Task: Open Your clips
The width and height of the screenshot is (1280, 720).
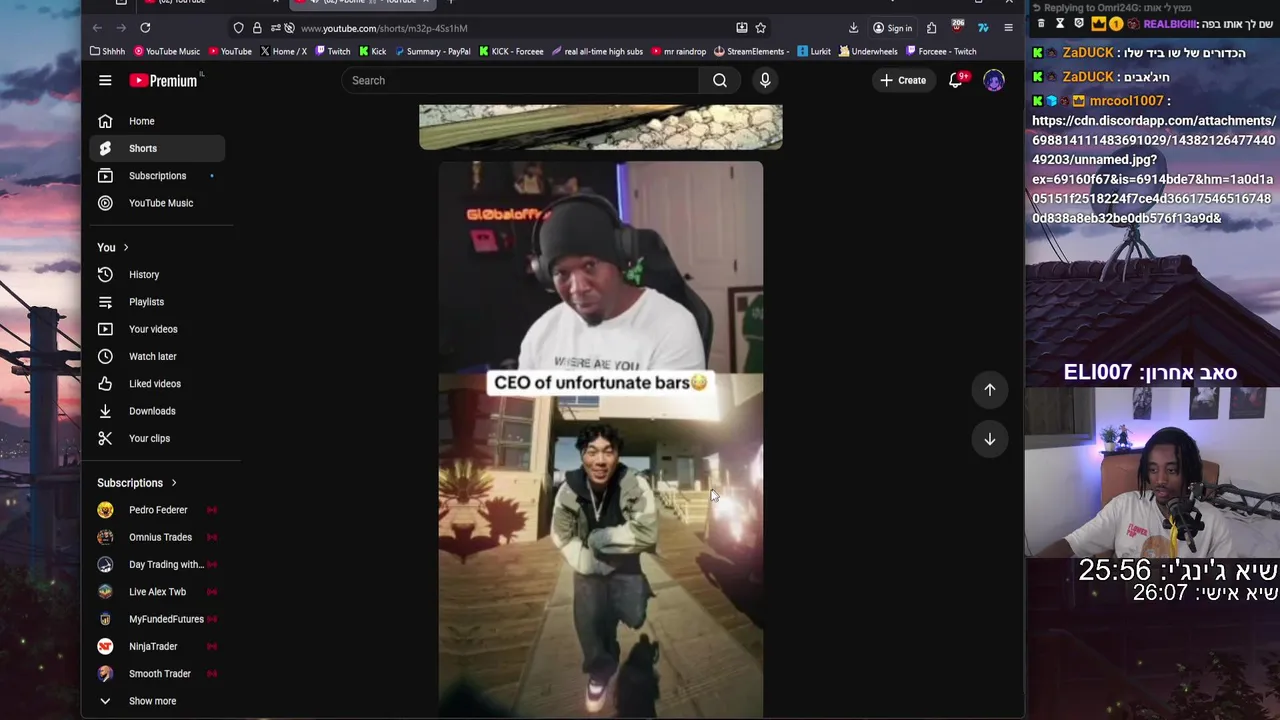Action: pos(157,438)
